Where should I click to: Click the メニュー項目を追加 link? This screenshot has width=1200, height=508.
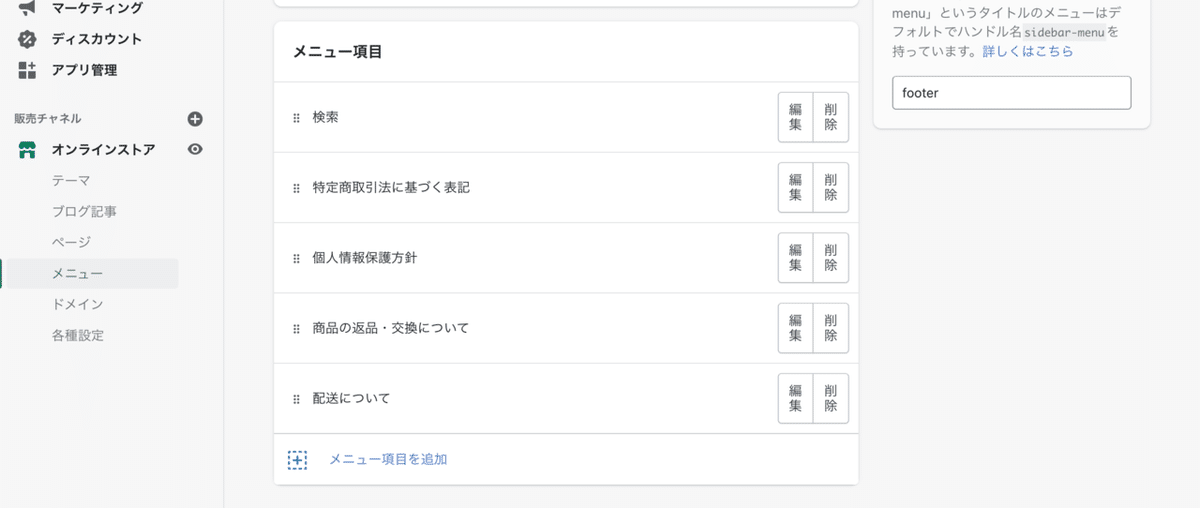click(388, 460)
